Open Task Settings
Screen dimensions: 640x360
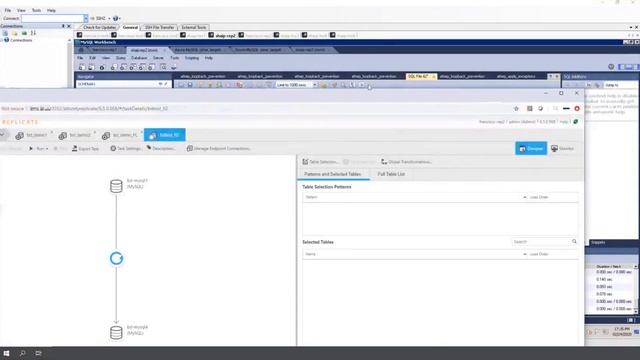tap(126, 149)
